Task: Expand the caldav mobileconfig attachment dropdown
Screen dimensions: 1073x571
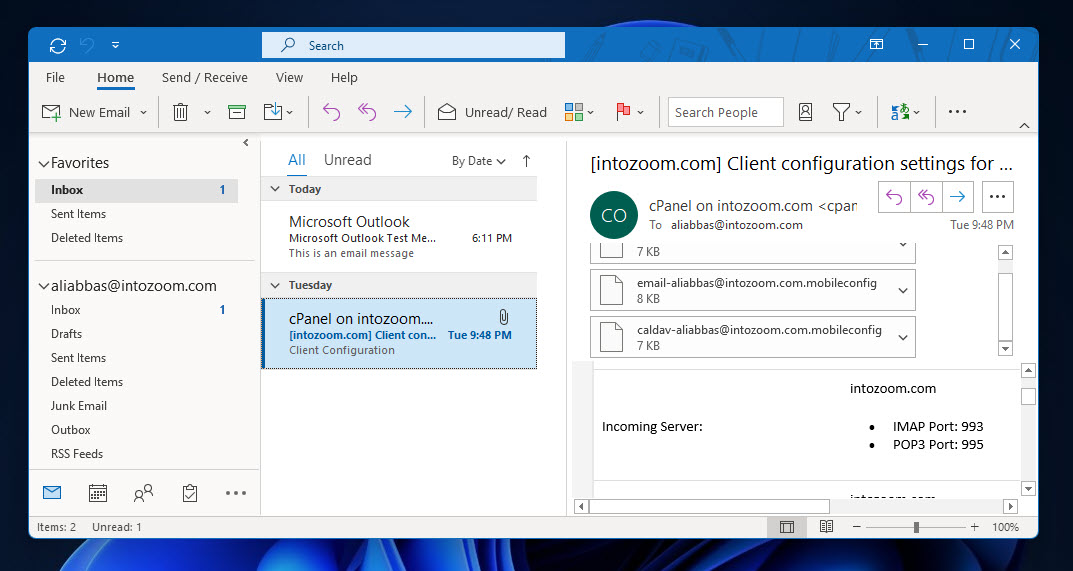Action: [x=903, y=338]
